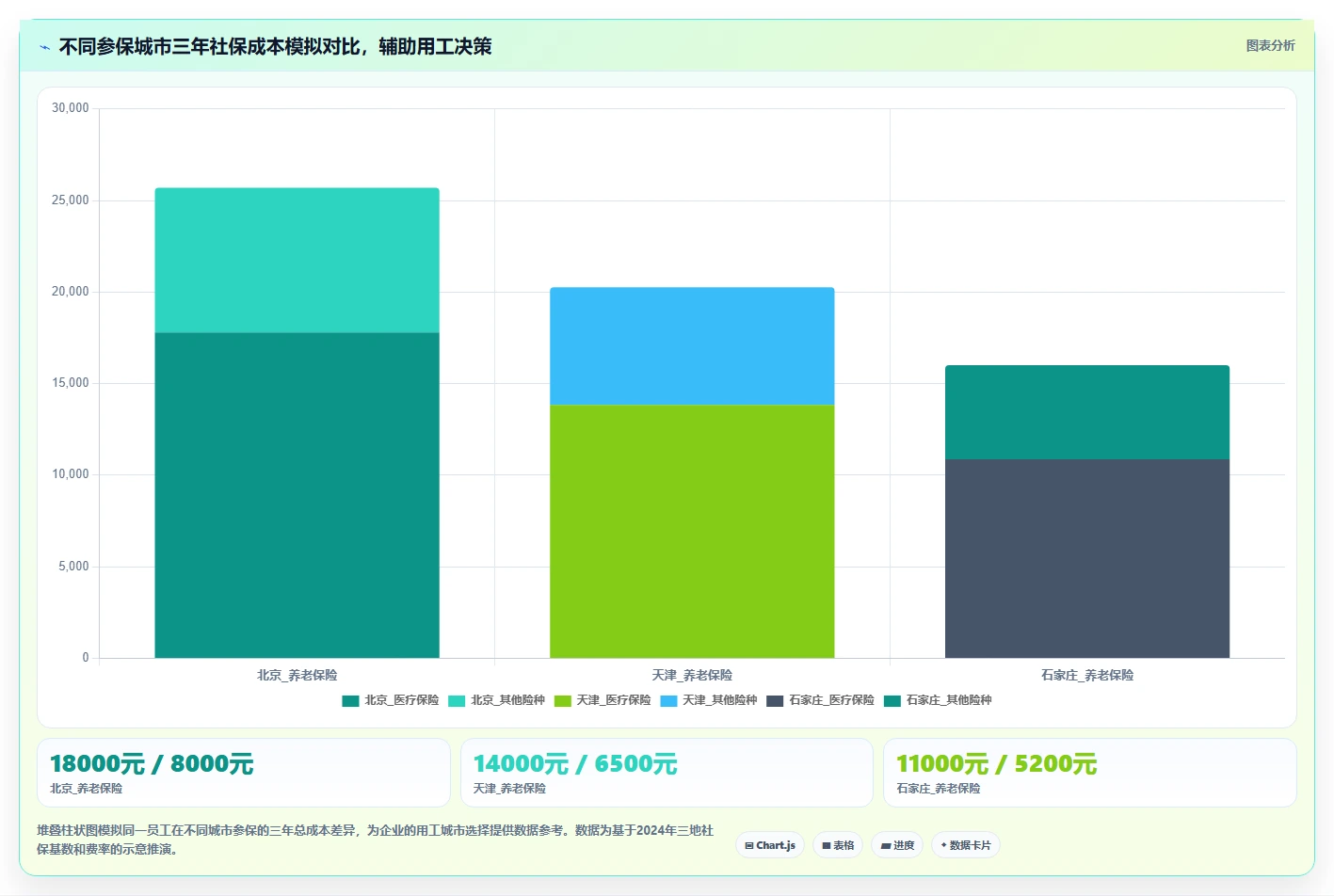1334x896 pixels.
Task: Open the 18000元 / 8000元 data card
Action: 243,773
